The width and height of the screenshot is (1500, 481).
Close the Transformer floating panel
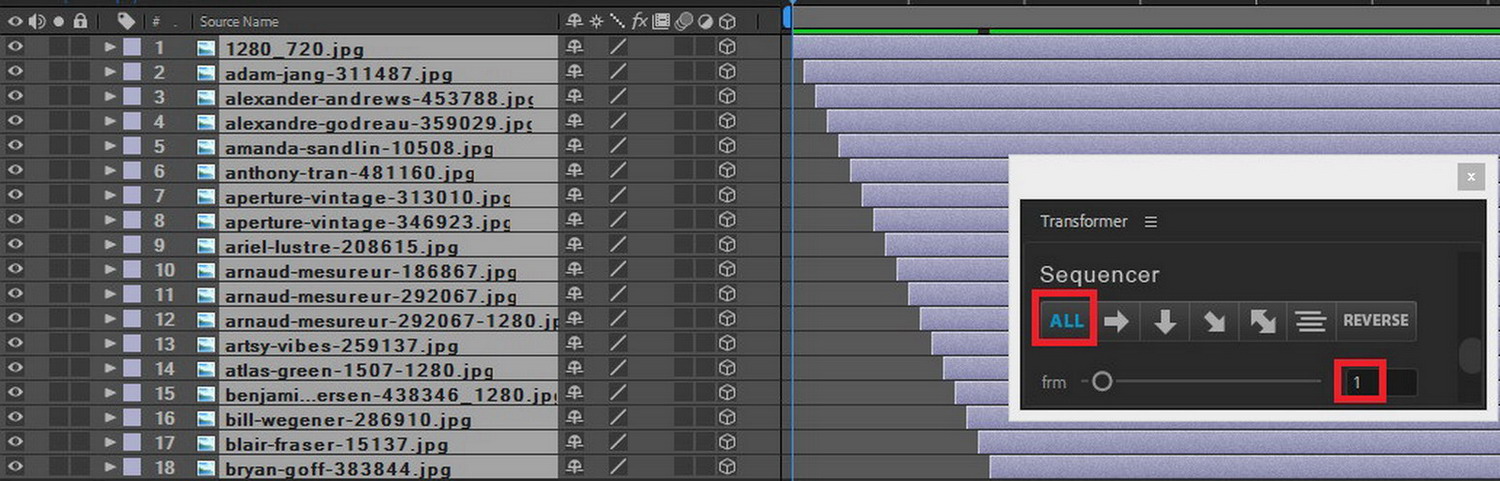click(1470, 177)
